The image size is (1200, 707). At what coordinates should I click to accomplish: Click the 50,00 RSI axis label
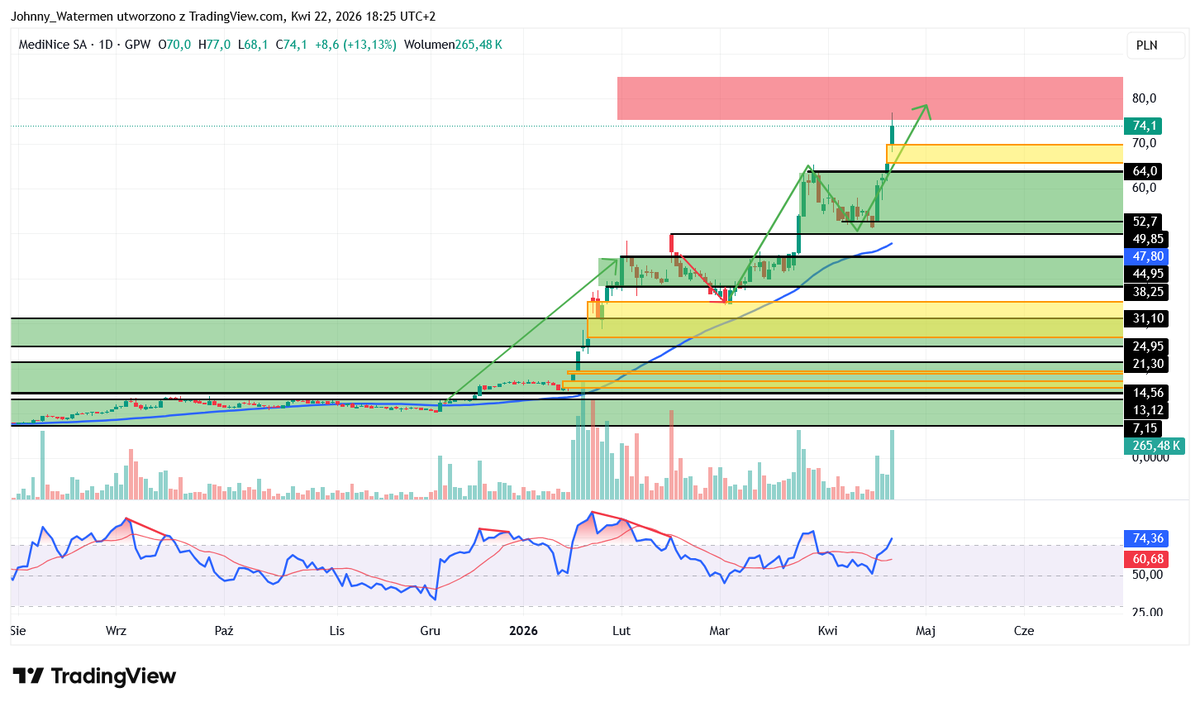click(x=1147, y=575)
